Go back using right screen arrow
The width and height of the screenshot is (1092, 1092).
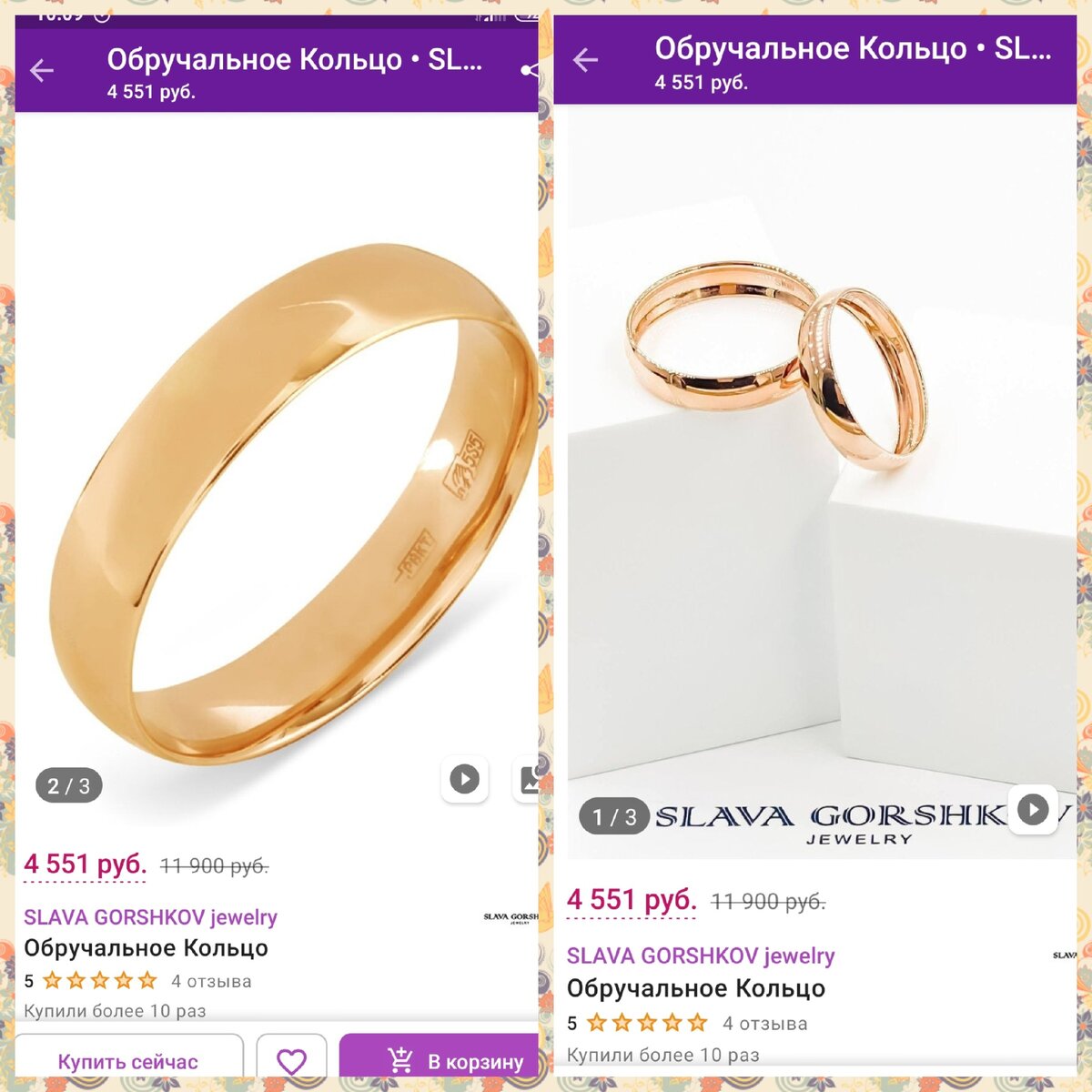click(585, 61)
